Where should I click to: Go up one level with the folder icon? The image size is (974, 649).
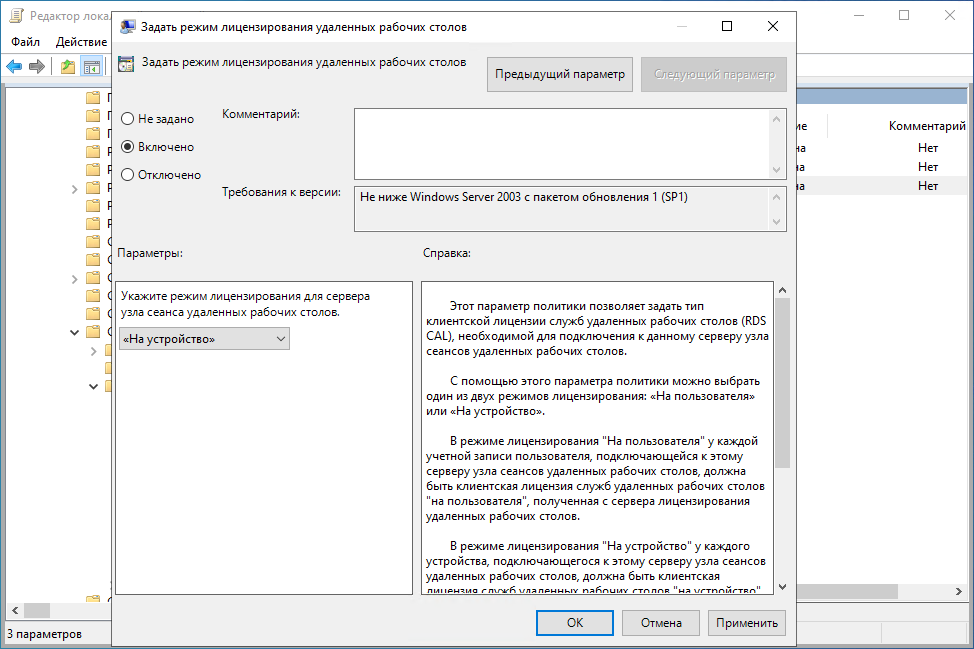[x=68, y=67]
